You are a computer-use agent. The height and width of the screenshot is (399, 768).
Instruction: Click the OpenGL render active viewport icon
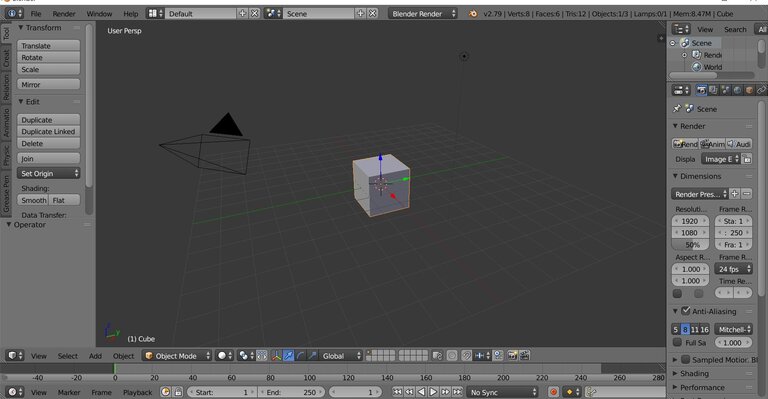point(512,356)
